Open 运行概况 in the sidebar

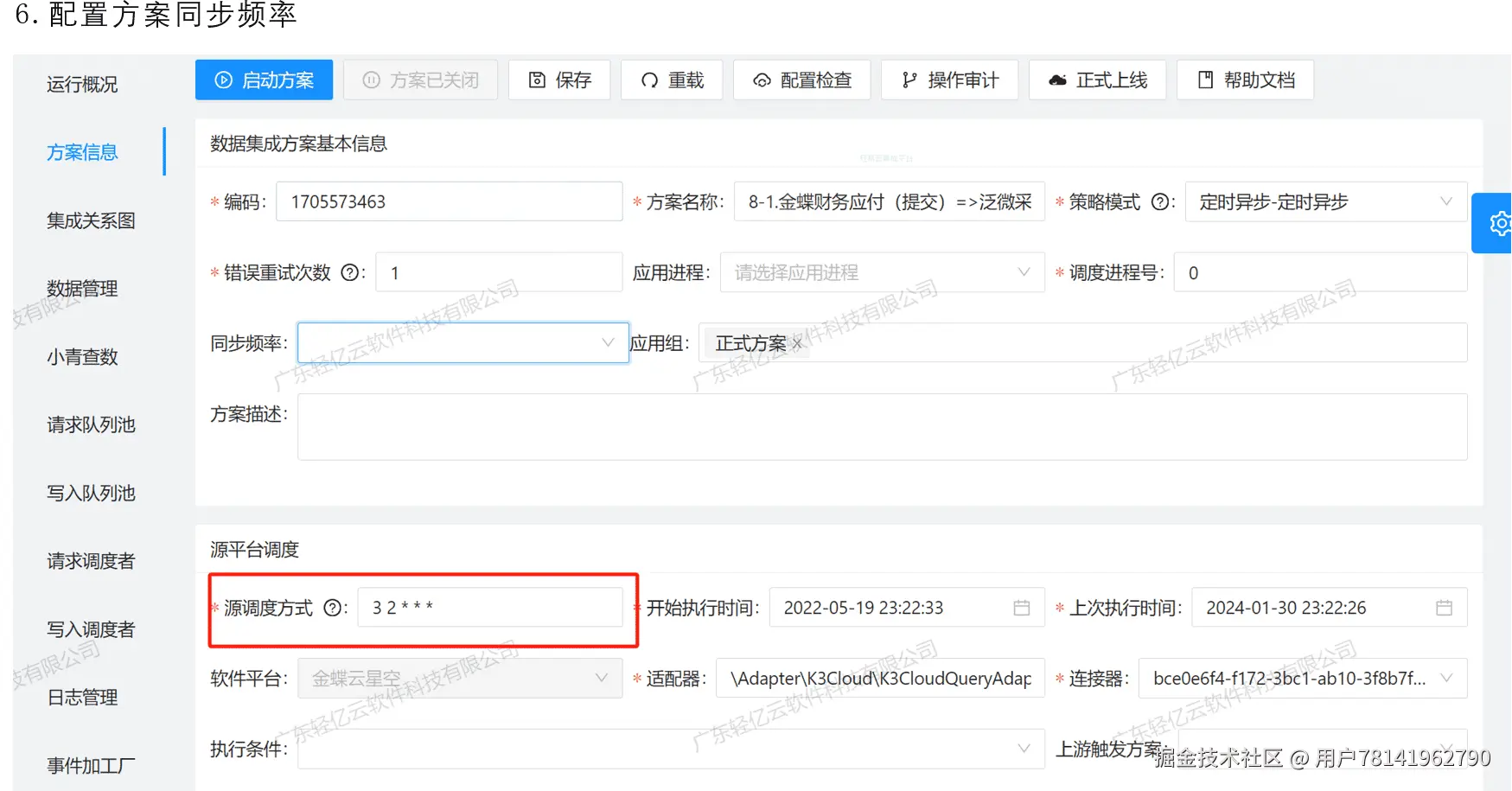coord(82,85)
